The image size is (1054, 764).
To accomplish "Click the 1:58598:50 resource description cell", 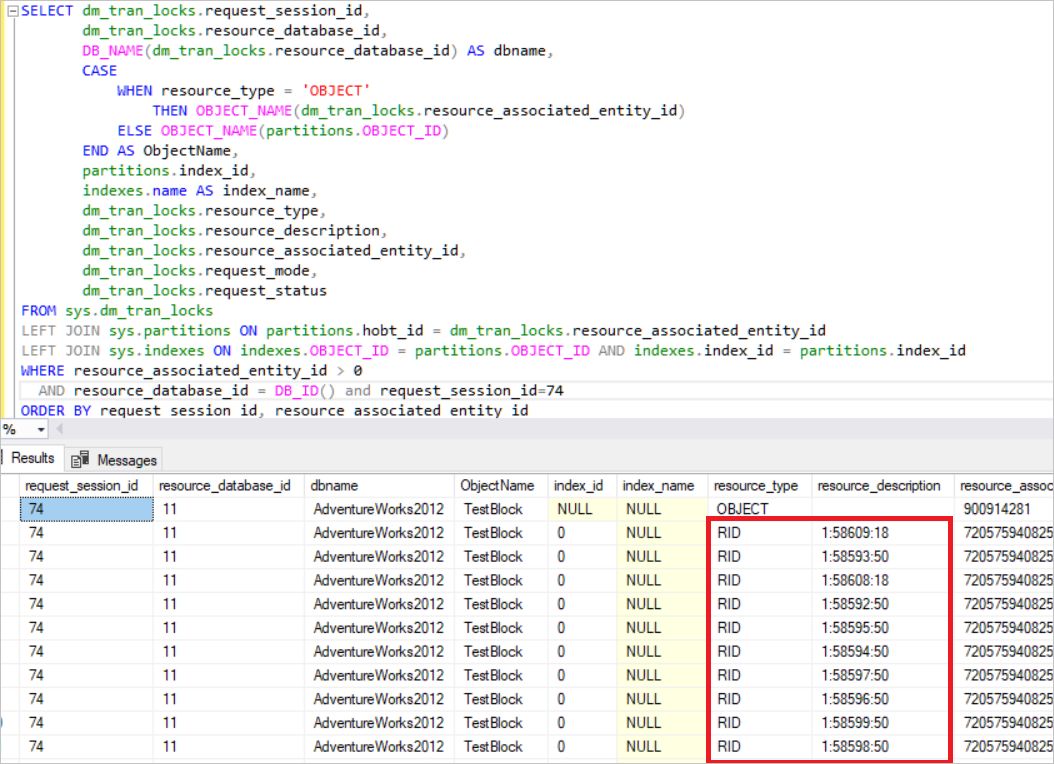I will pos(853,746).
